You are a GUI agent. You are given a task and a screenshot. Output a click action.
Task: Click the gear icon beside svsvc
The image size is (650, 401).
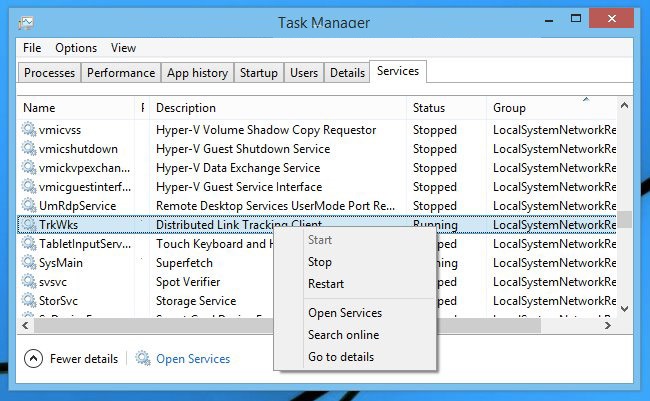tap(29, 282)
